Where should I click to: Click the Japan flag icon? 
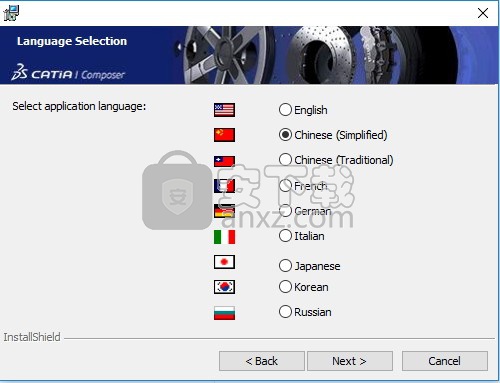(224, 262)
